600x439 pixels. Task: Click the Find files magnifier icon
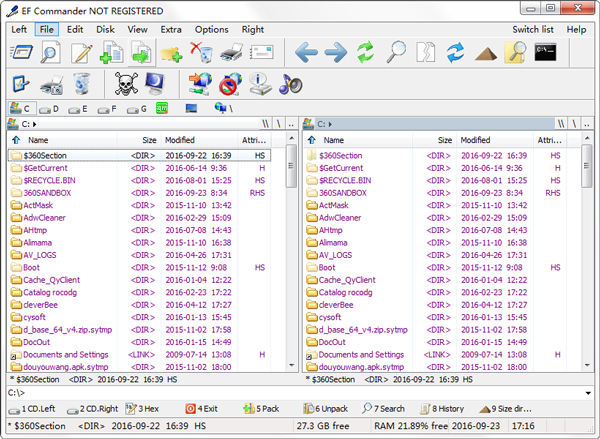[x=396, y=52]
